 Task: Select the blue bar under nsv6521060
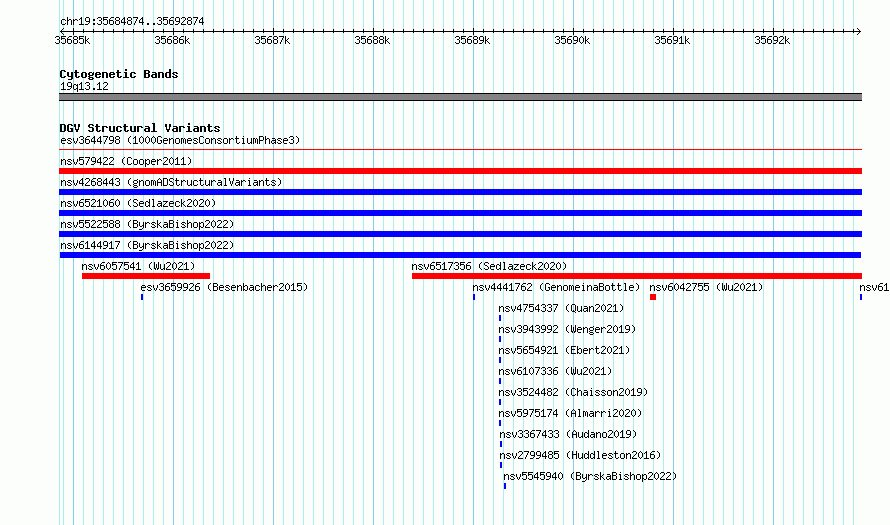point(460,213)
